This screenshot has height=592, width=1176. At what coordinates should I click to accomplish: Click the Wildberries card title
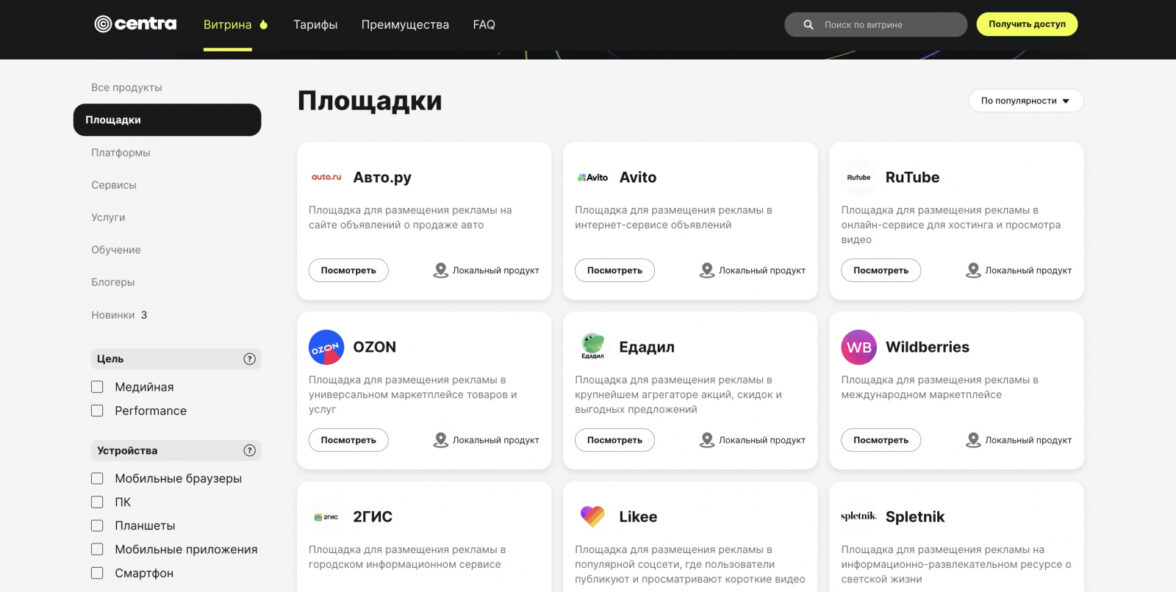928,347
